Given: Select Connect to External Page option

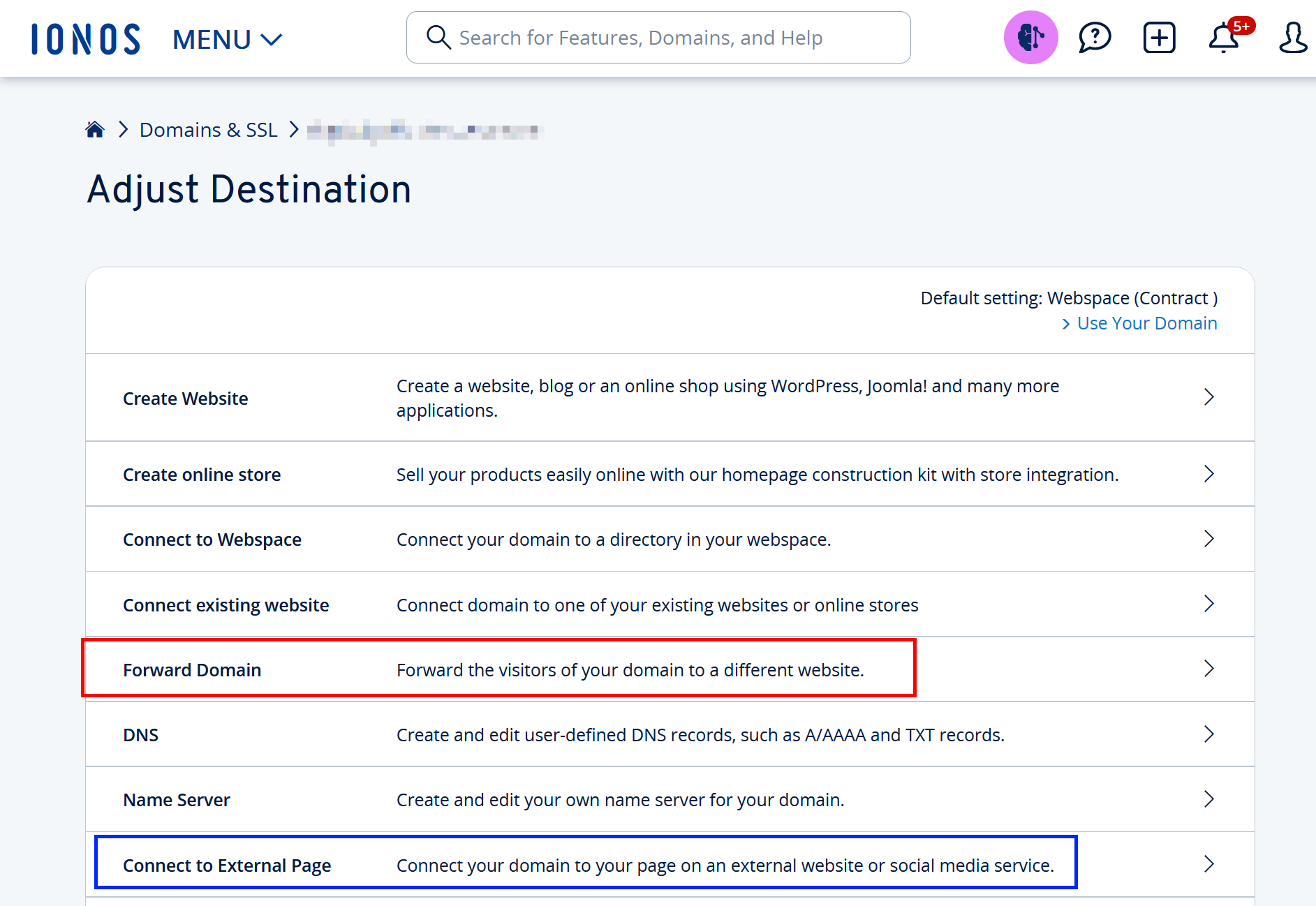Looking at the screenshot, I should click(227, 866).
